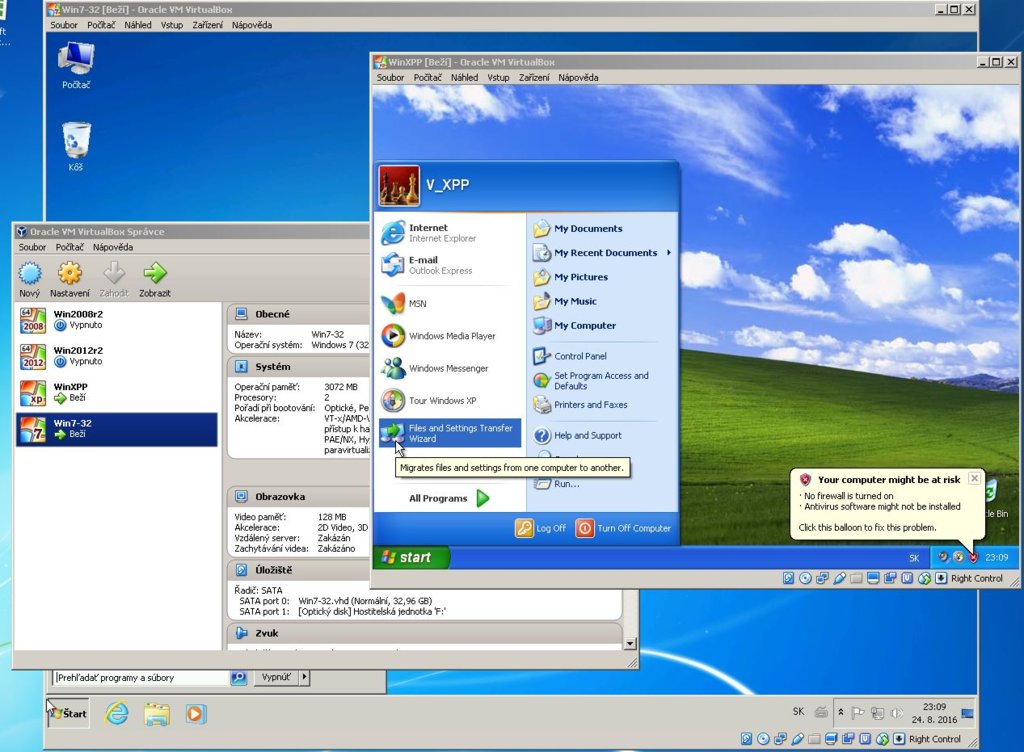Open Windows Messenger in XP start menu

(x=450, y=368)
